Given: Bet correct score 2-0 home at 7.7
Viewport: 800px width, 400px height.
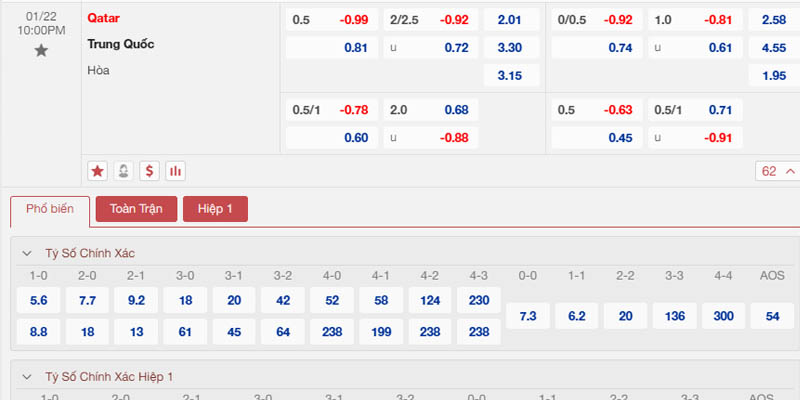Looking at the screenshot, I should point(87,300).
